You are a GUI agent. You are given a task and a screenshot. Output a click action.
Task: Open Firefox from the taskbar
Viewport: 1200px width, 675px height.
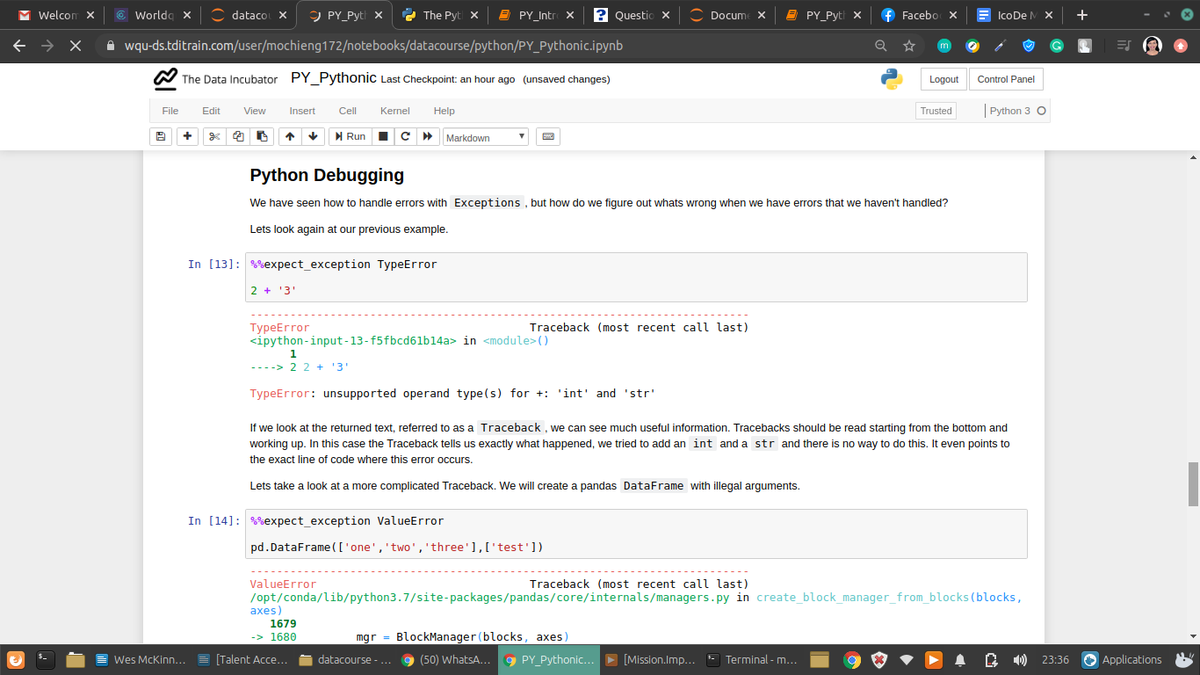coord(15,660)
